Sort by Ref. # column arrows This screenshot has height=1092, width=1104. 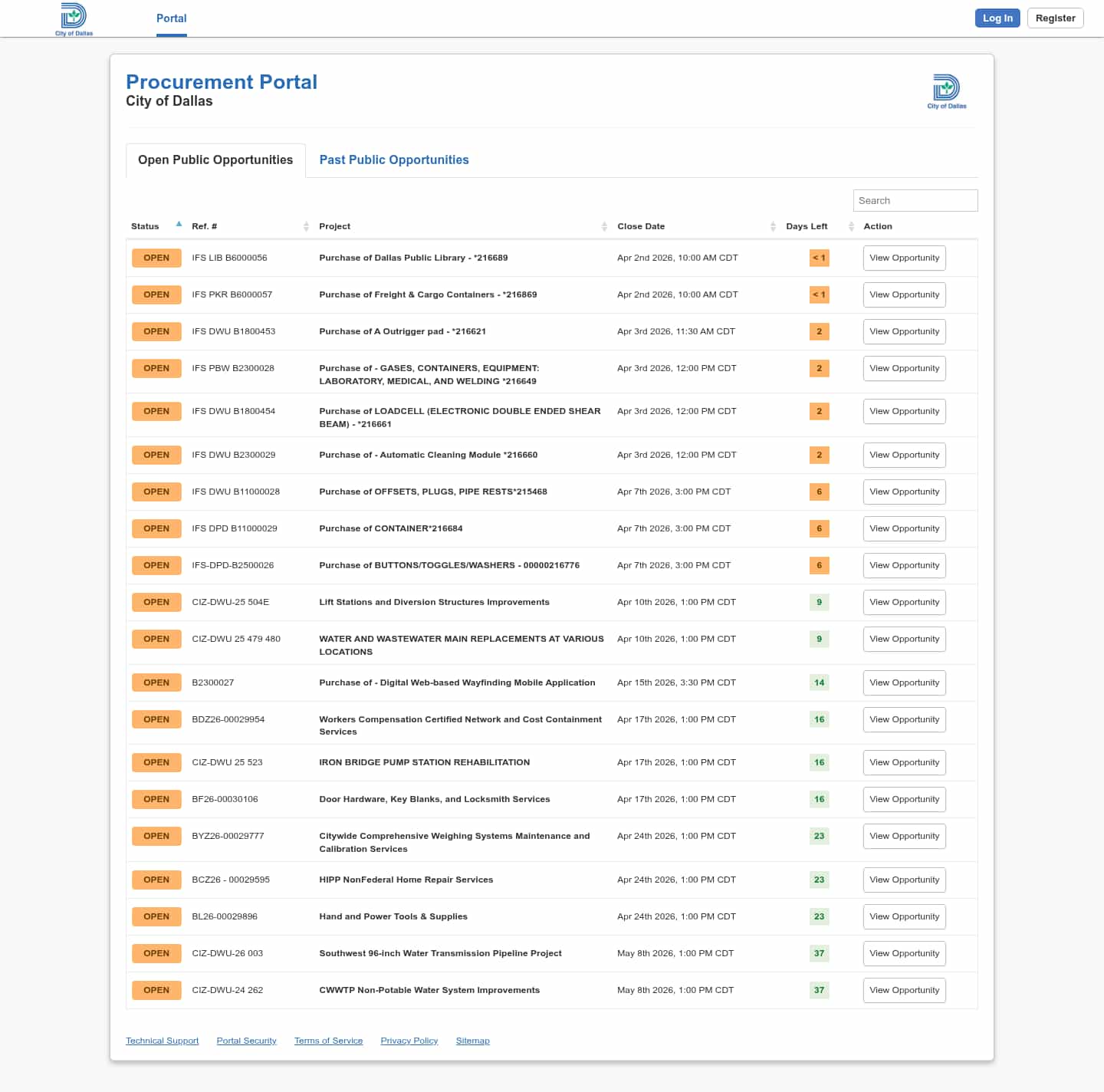(306, 226)
